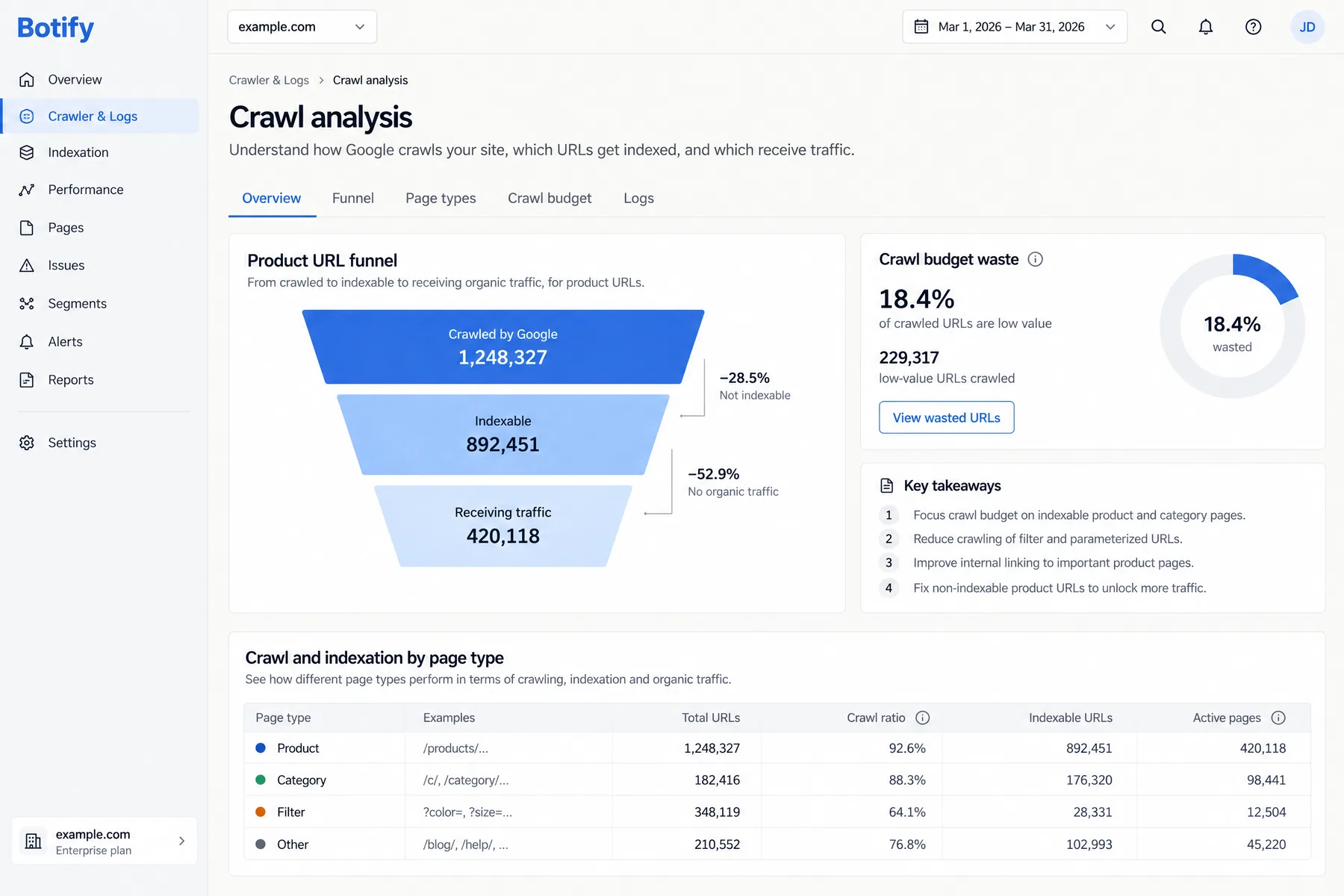Click the orange Filter color dot

tap(261, 812)
